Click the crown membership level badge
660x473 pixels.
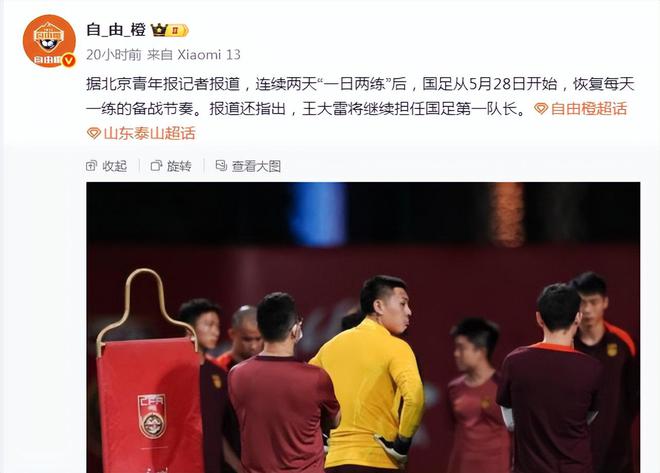pos(170,30)
